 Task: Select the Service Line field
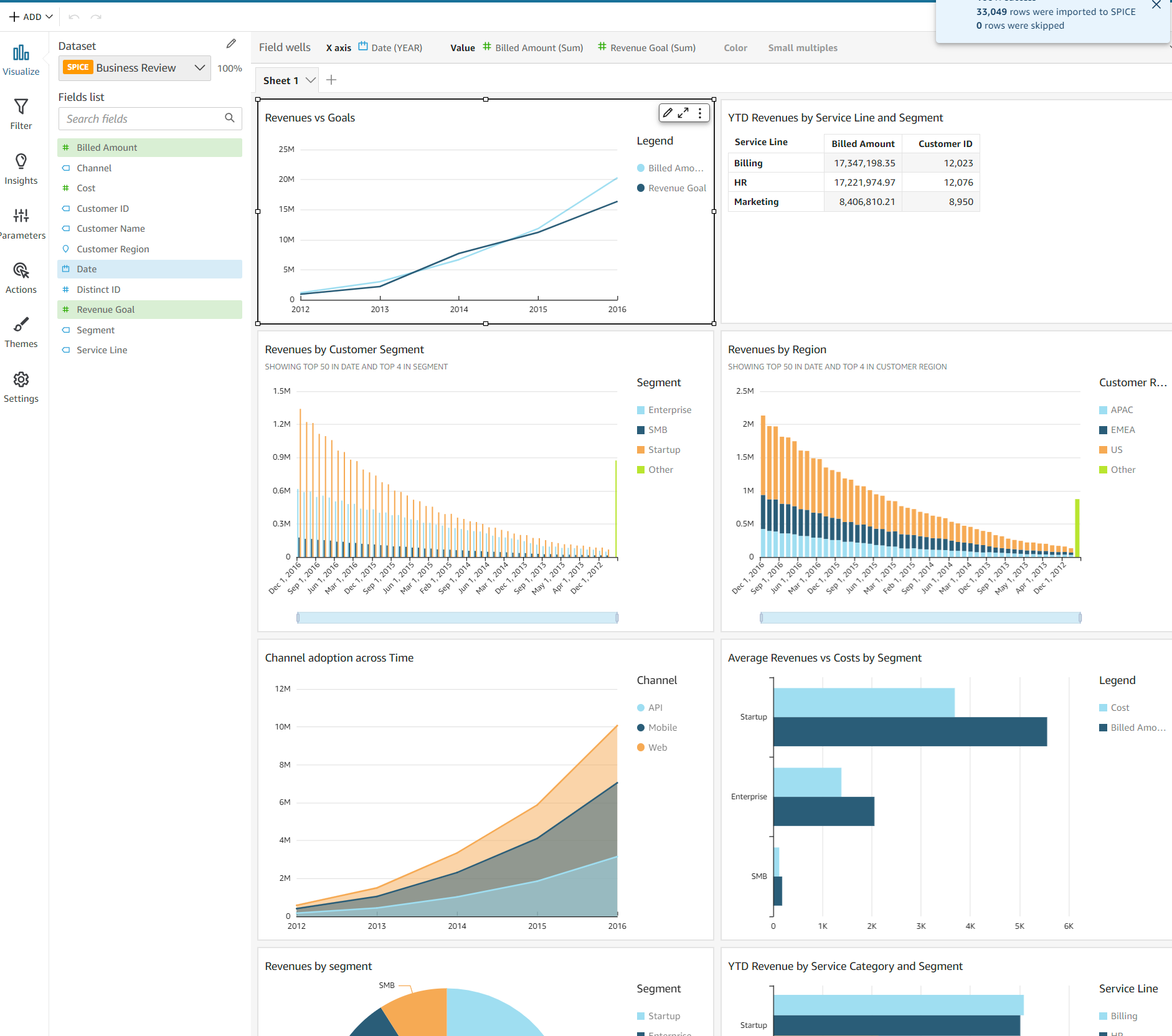[x=149, y=350]
